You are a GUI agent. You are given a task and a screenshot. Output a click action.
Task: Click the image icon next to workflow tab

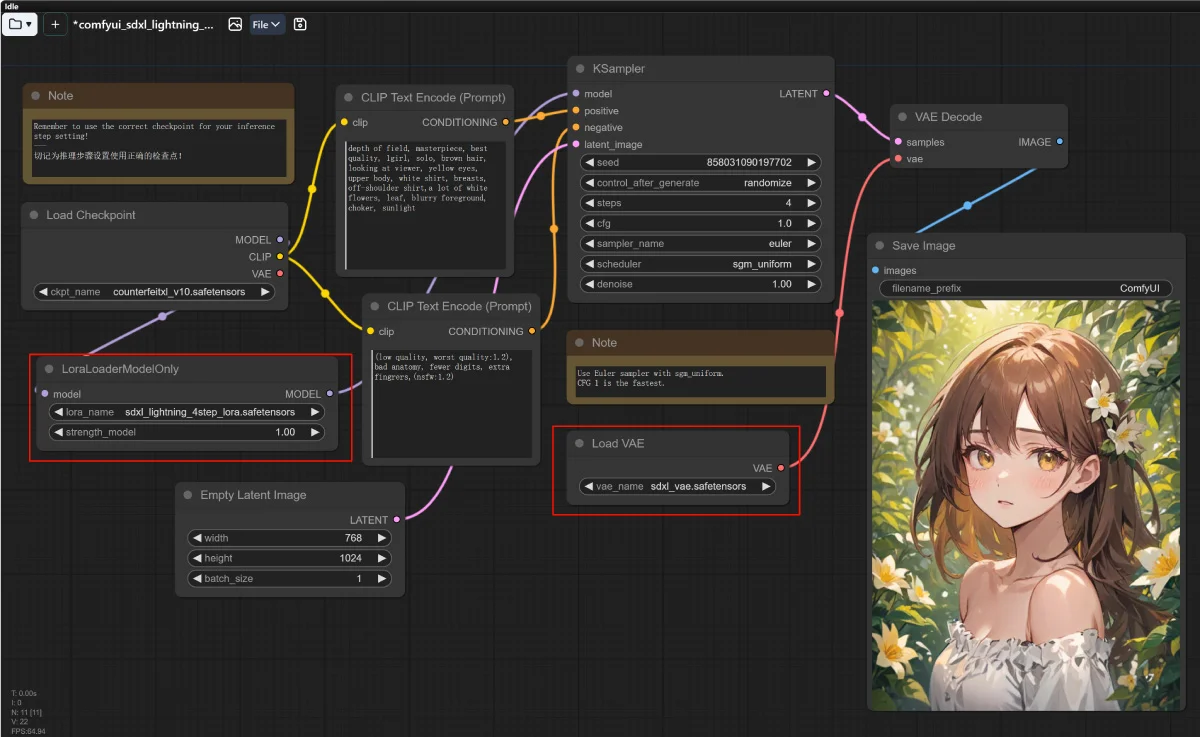(235, 24)
